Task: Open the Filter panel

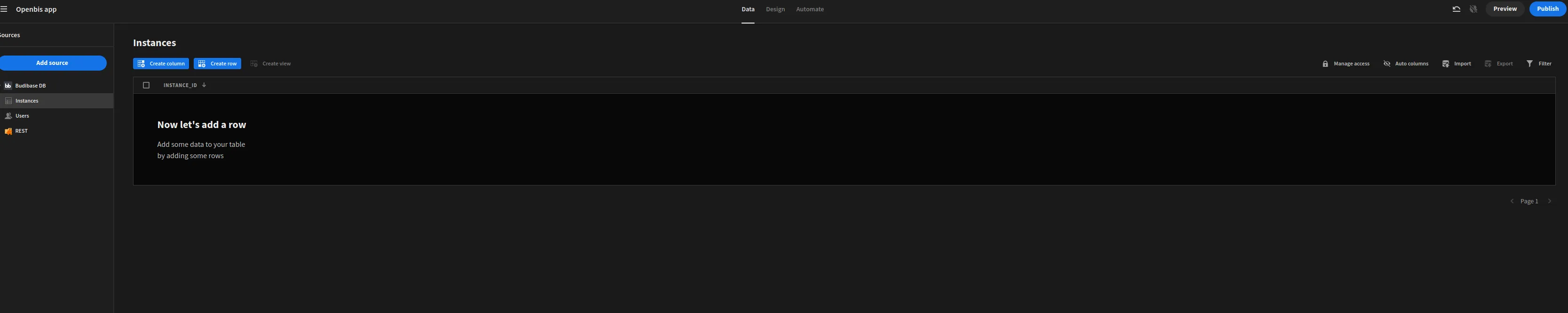Action: (1539, 64)
